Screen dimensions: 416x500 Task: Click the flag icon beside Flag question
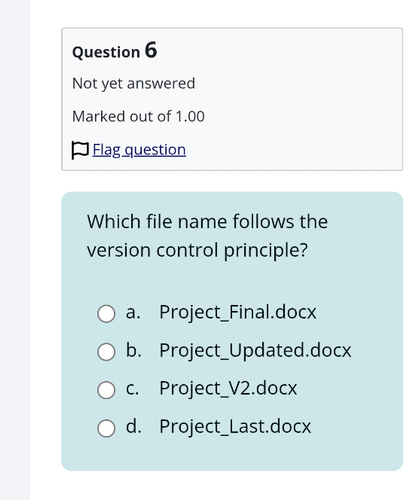[x=80, y=150]
